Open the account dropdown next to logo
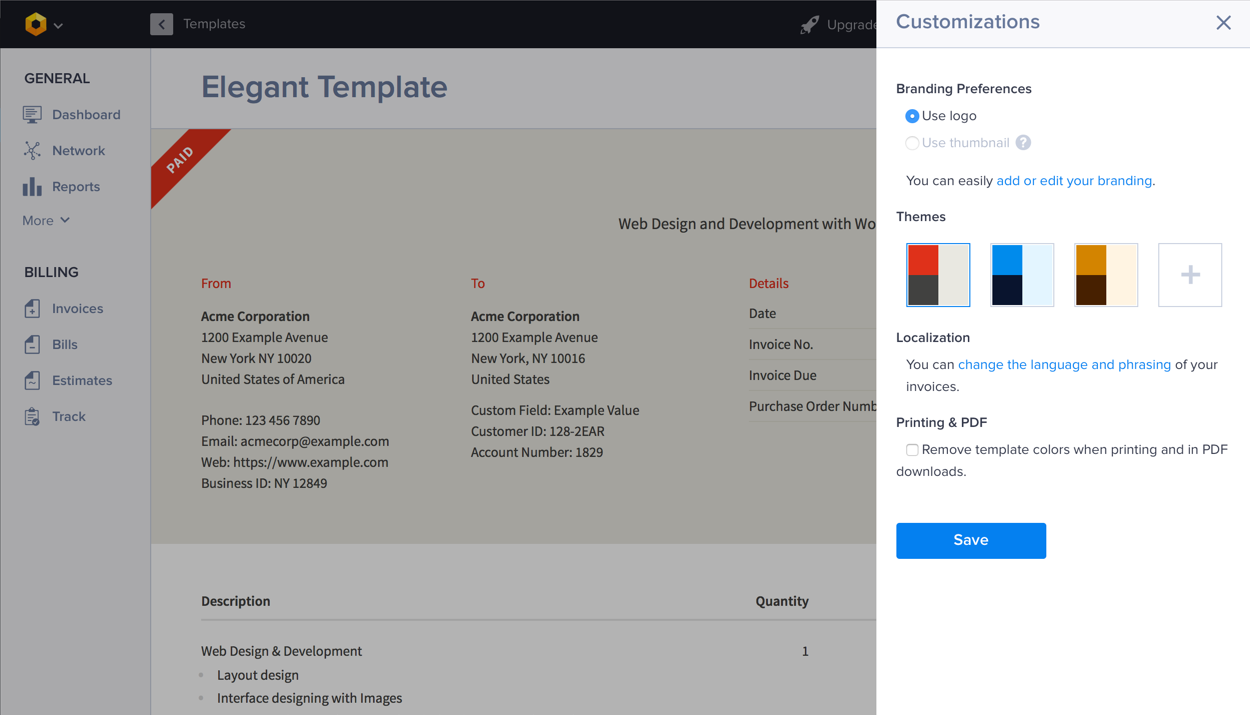 [x=58, y=25]
